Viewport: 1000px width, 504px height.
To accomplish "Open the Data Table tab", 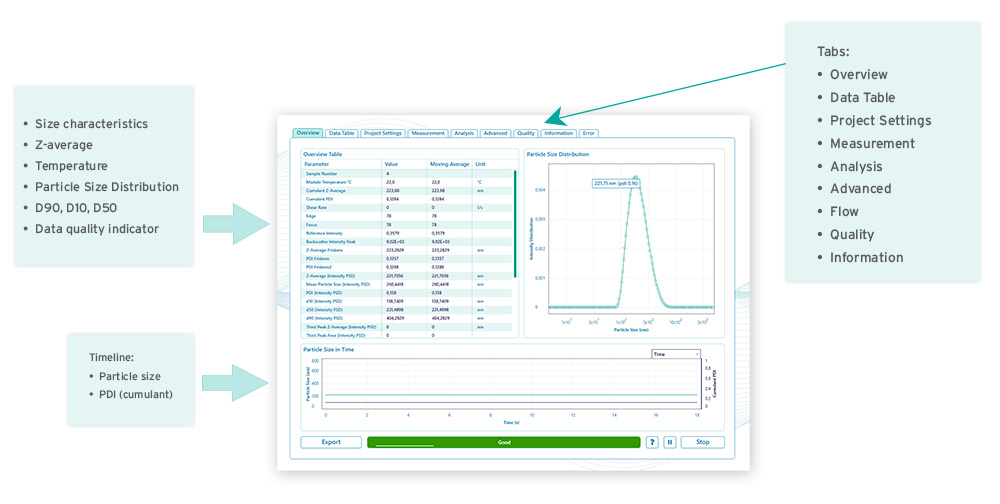I will click(342, 133).
